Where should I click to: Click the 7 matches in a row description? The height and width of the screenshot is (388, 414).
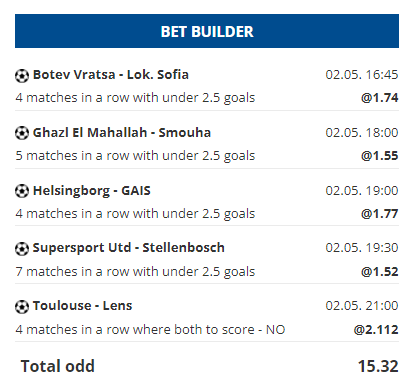tap(135, 272)
